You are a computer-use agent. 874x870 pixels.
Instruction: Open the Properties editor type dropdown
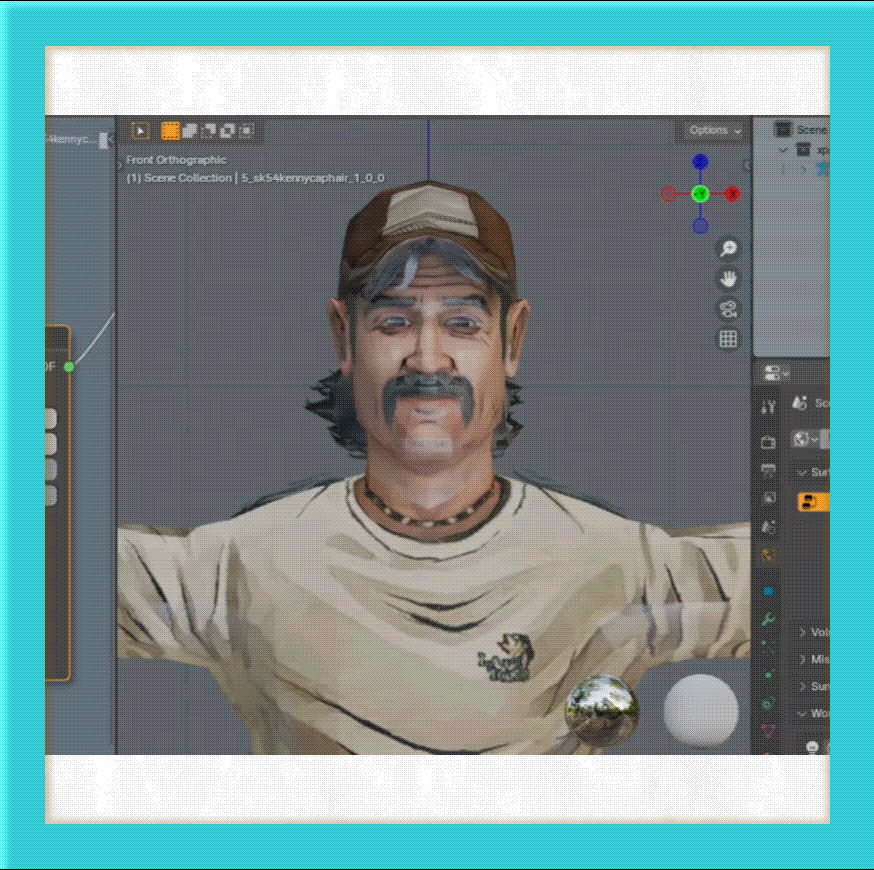coord(776,373)
